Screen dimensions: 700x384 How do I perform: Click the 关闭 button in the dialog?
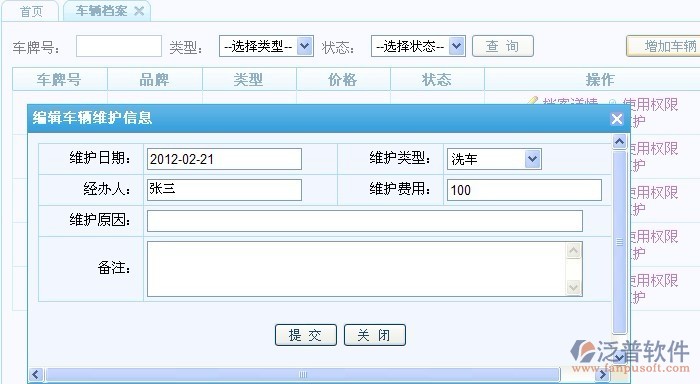[375, 335]
